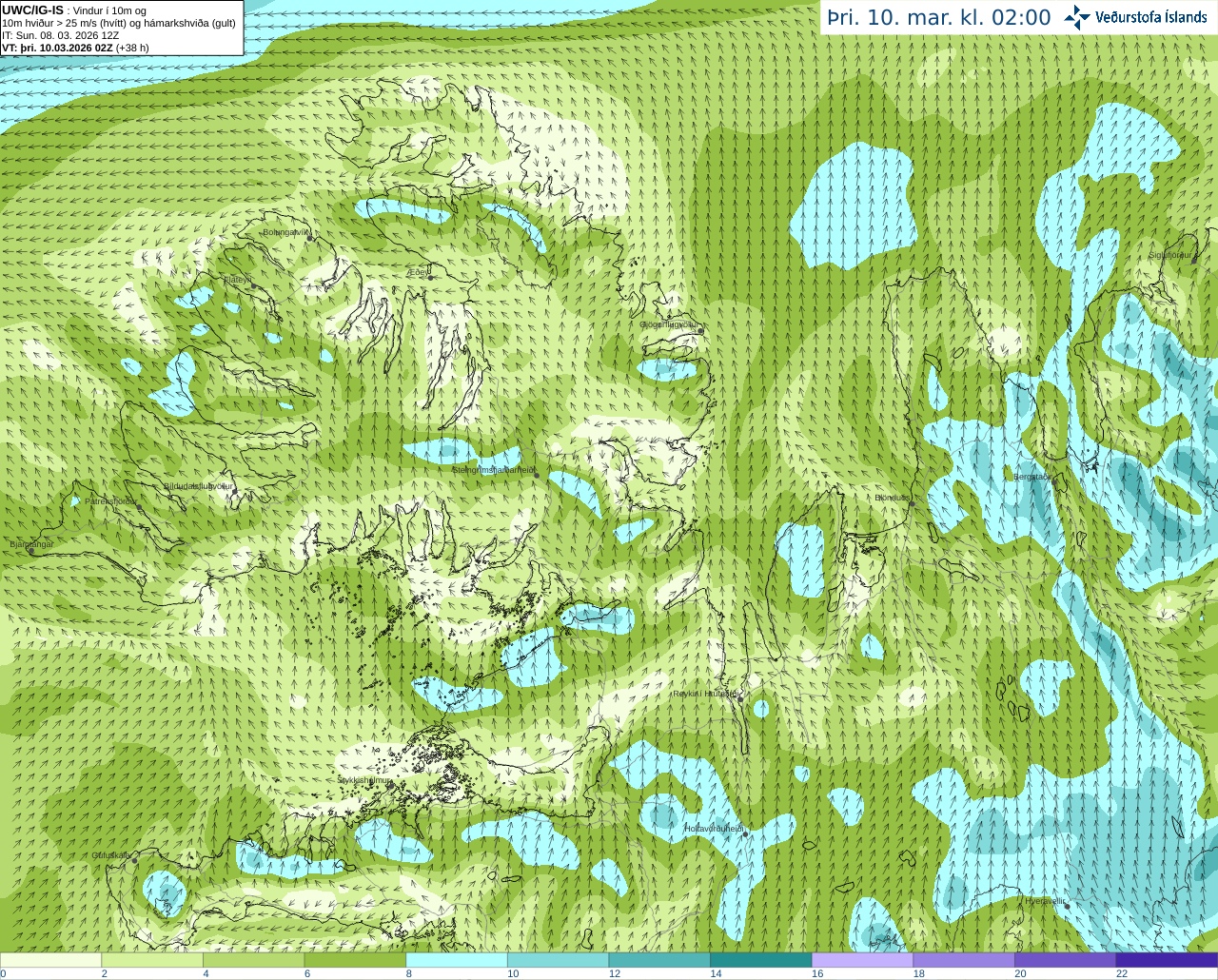Click the Bergstaðir station label
The width and height of the screenshot is (1218, 980).
coord(1032,477)
